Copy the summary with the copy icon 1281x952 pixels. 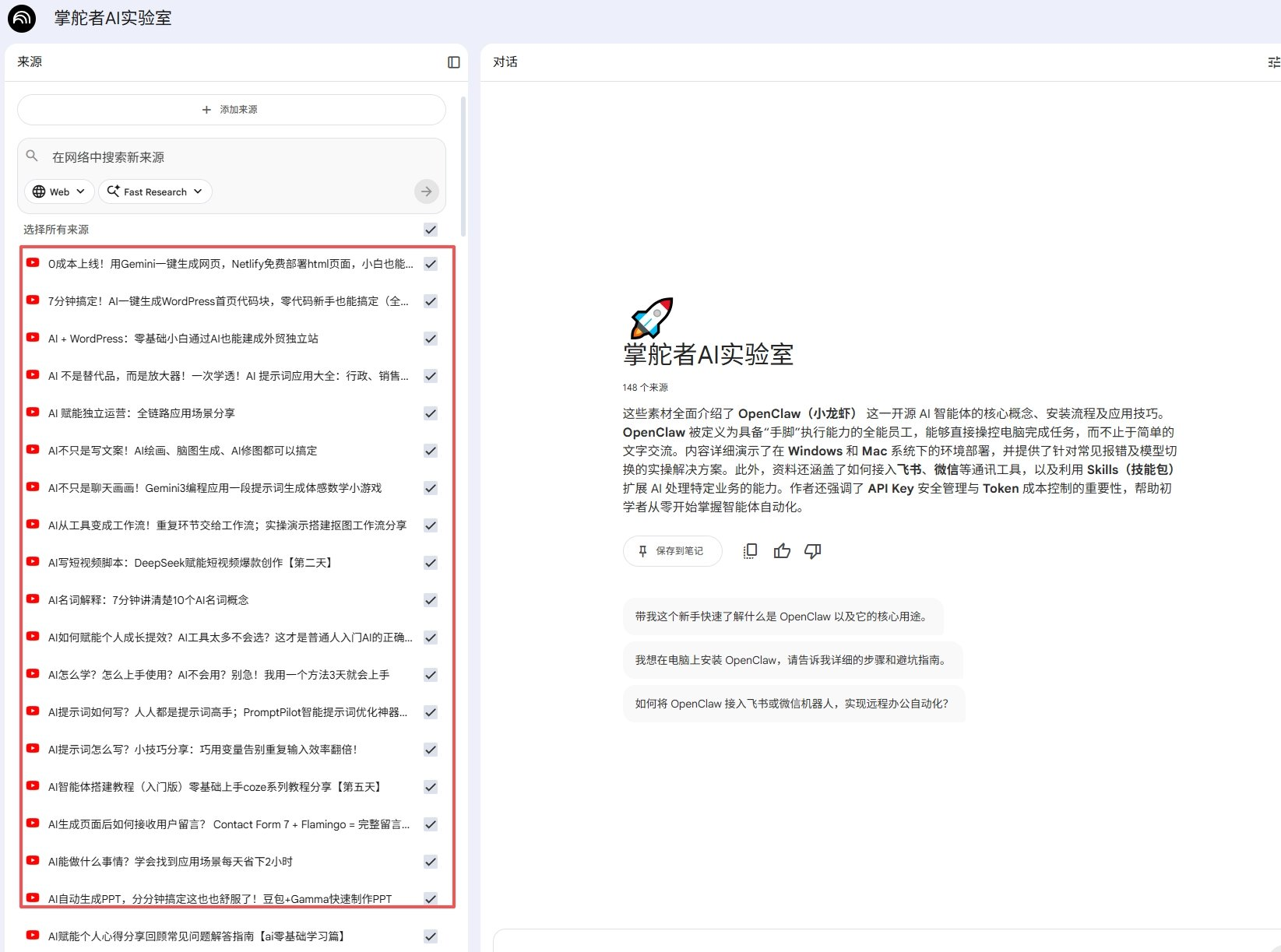click(750, 551)
